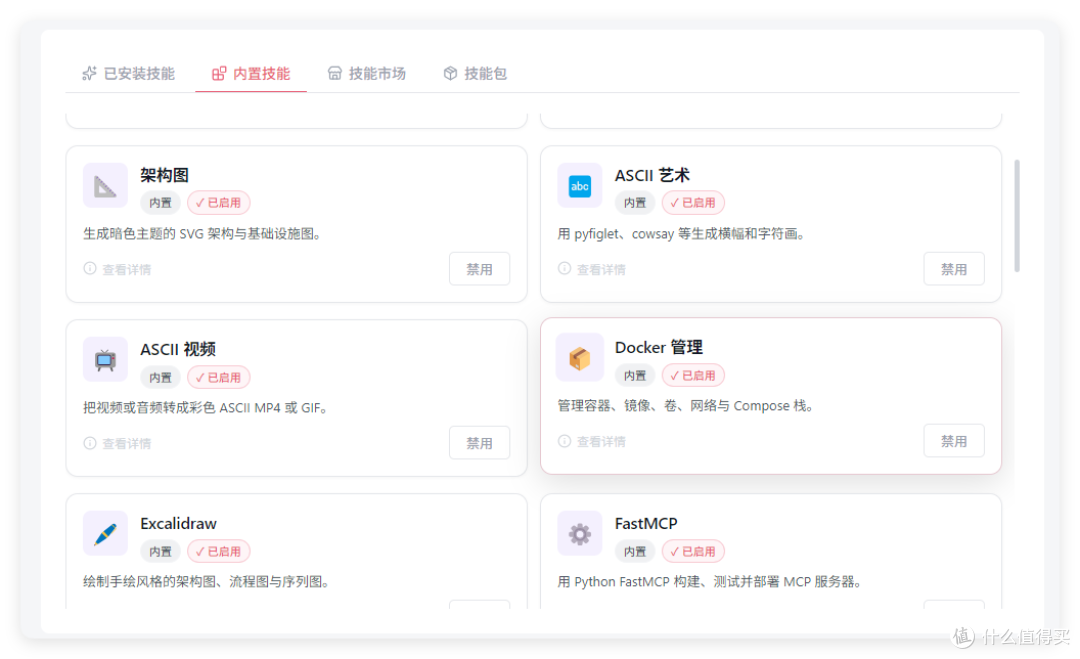This screenshot has width=1080, height=659.
Task: Click description 用 Python FastMCP 构建、测试并部署 MCP 服务器
Action: (710, 582)
